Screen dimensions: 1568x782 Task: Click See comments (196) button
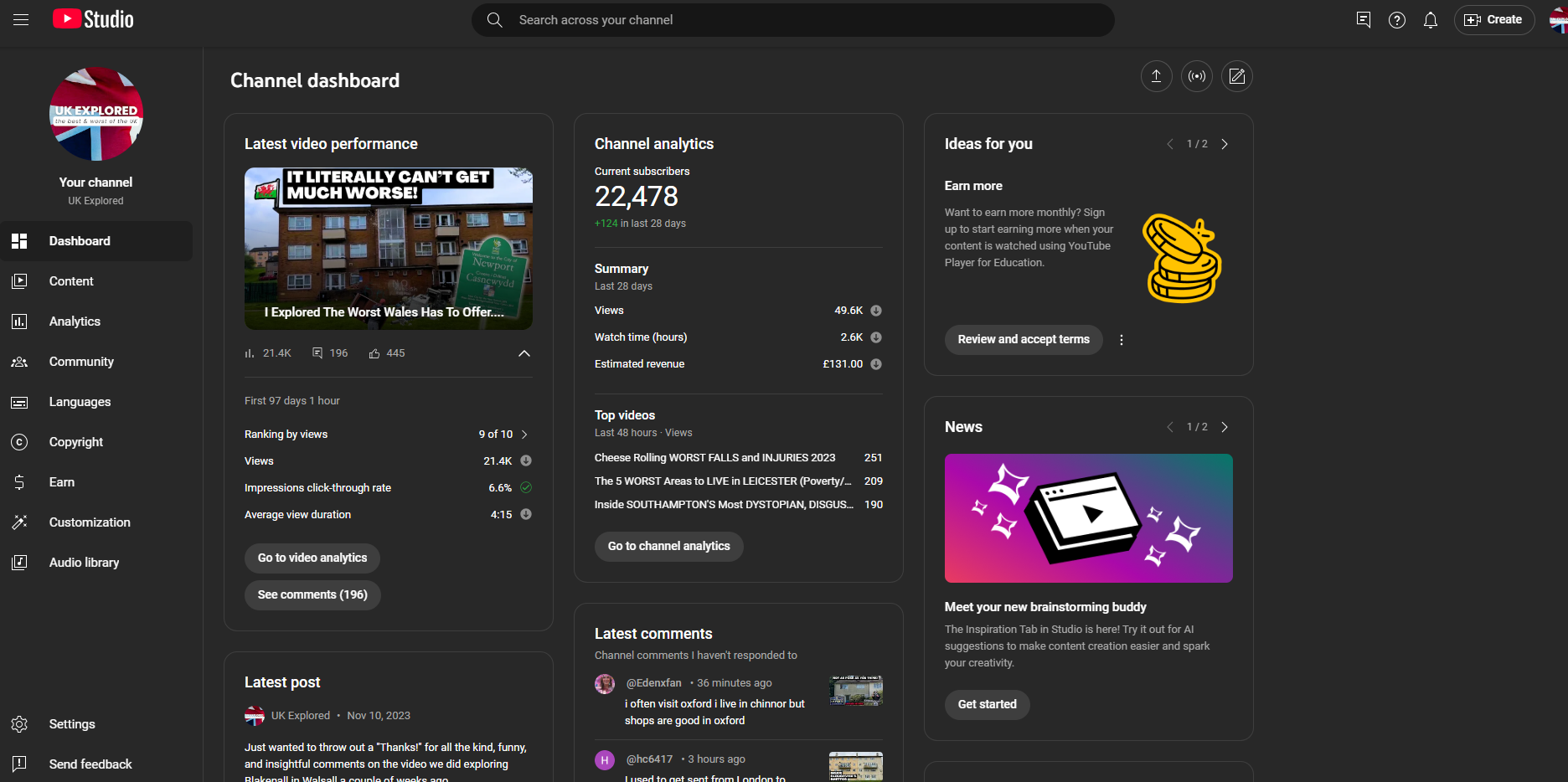(312, 594)
